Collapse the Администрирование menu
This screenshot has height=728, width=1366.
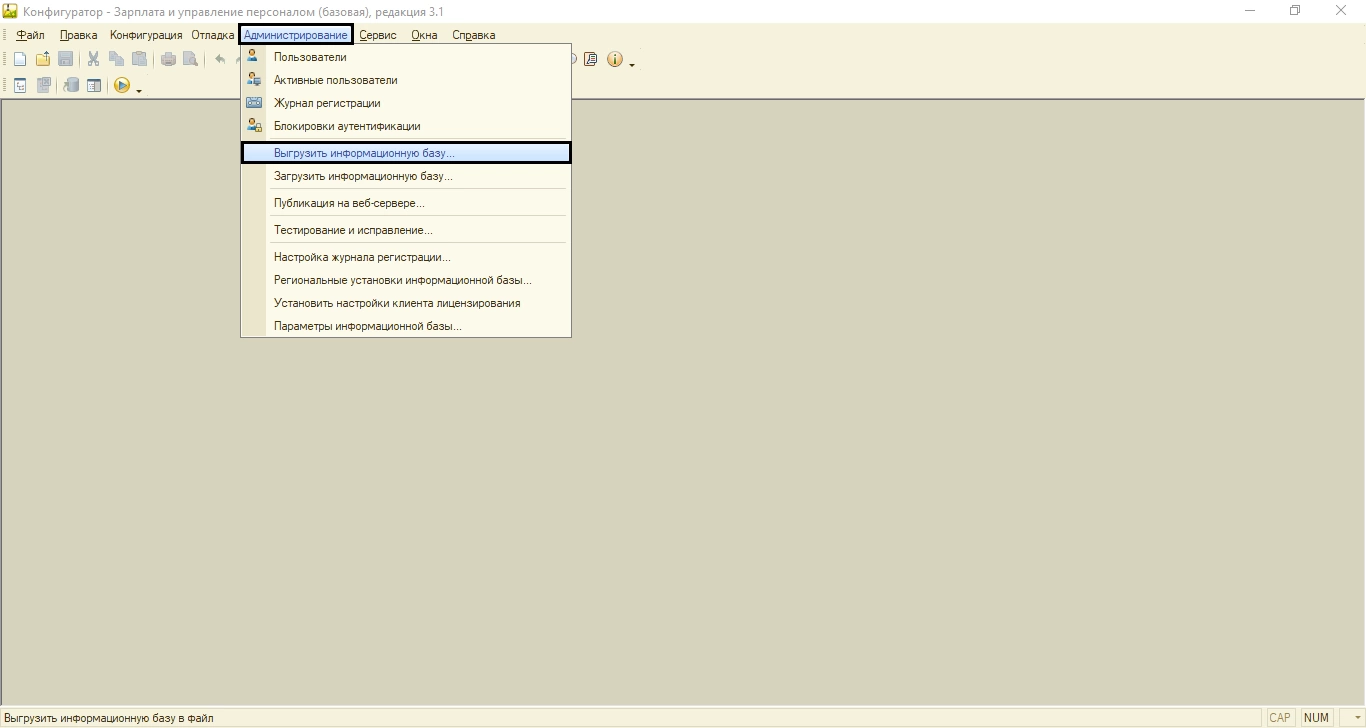tap(296, 35)
